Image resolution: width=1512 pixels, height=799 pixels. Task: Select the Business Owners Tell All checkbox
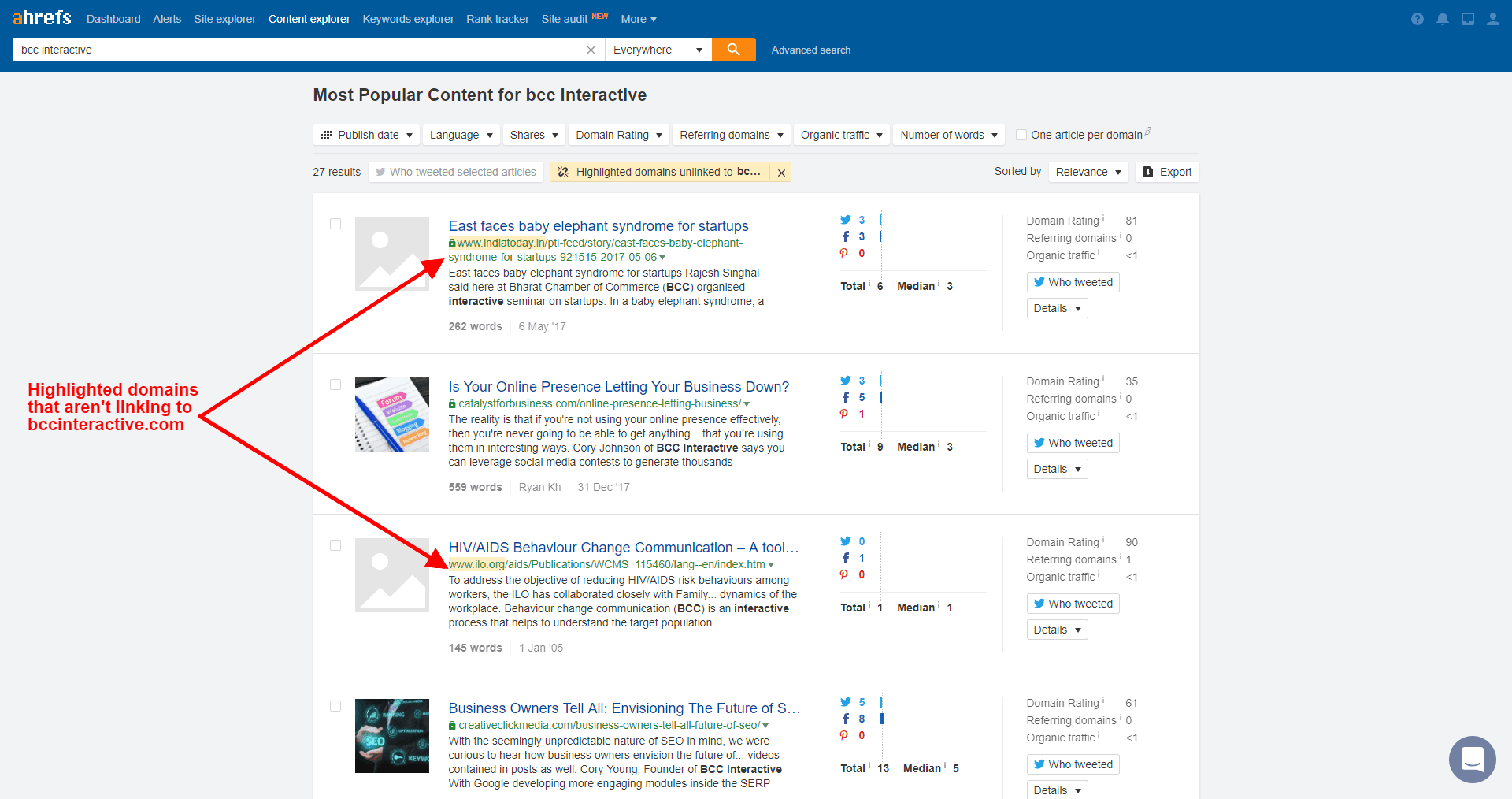[x=335, y=706]
